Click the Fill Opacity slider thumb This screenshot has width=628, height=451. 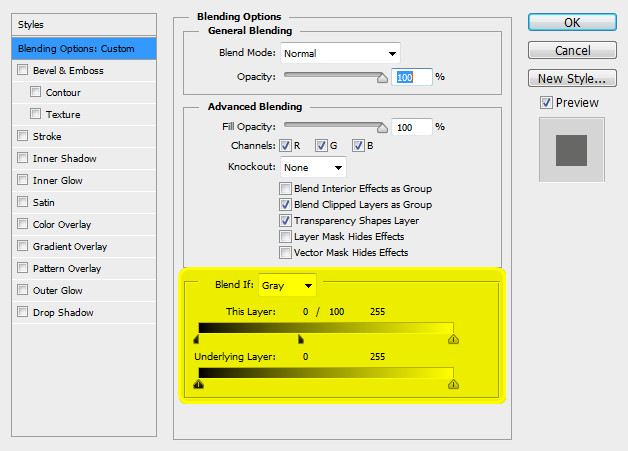382,127
